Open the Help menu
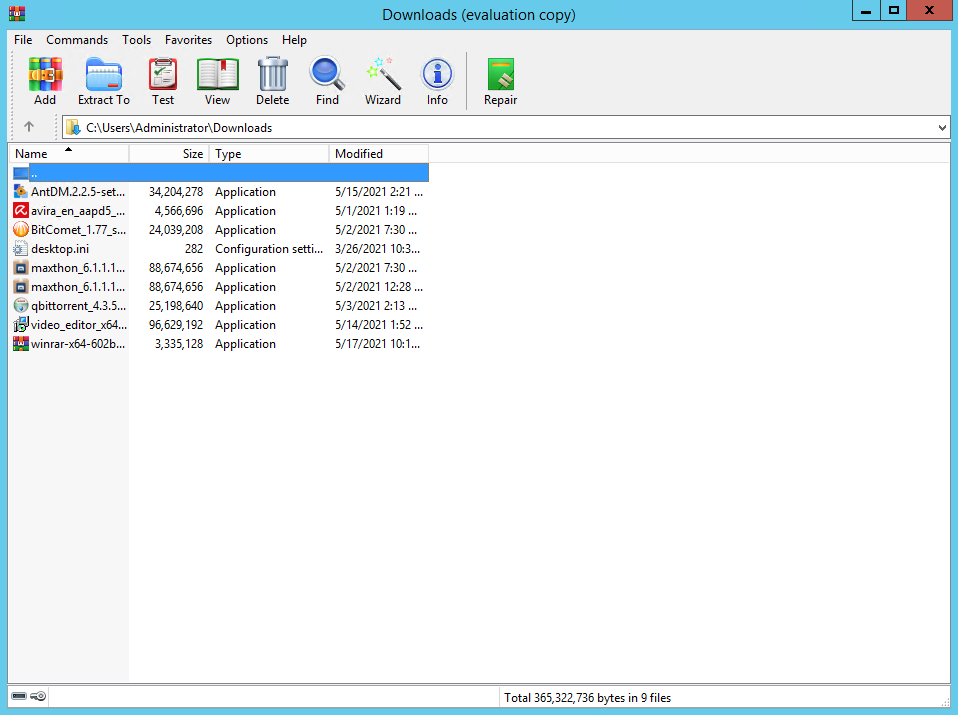Viewport: 958px width, 715px height. pos(294,40)
